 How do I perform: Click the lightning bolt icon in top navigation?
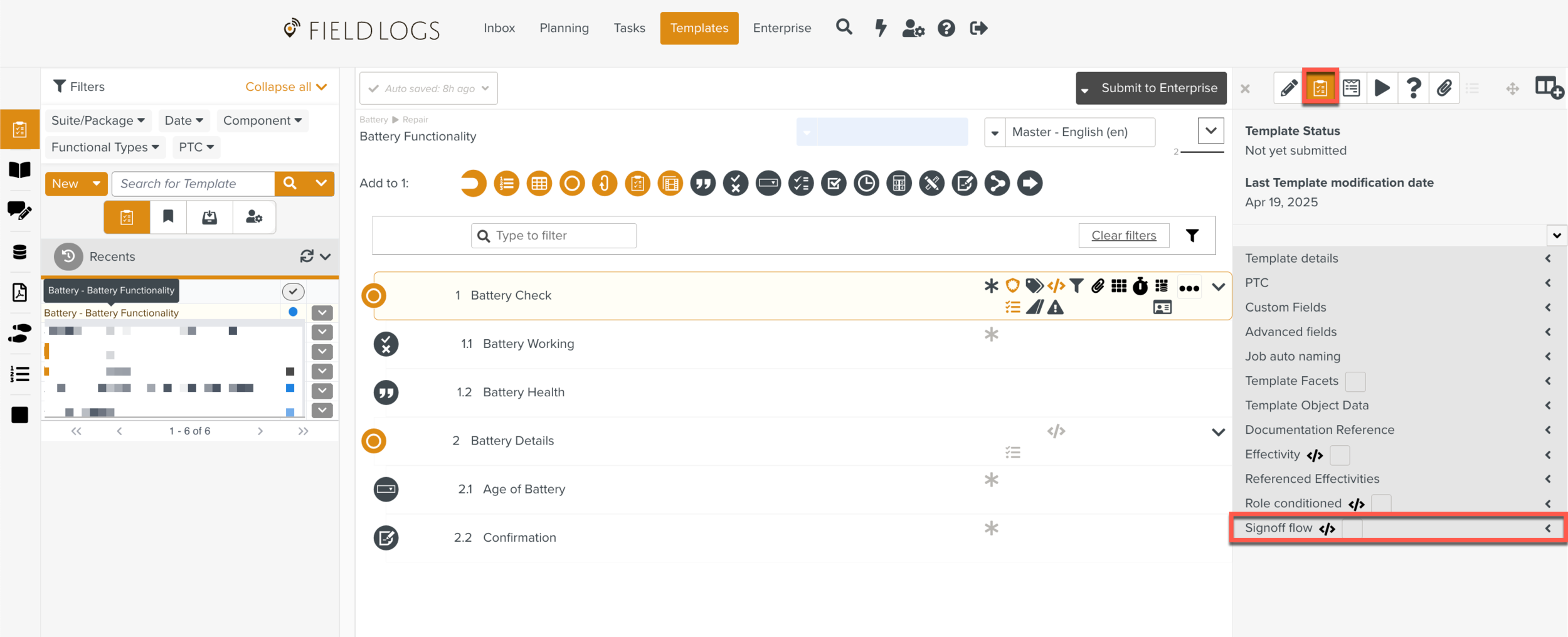(881, 28)
